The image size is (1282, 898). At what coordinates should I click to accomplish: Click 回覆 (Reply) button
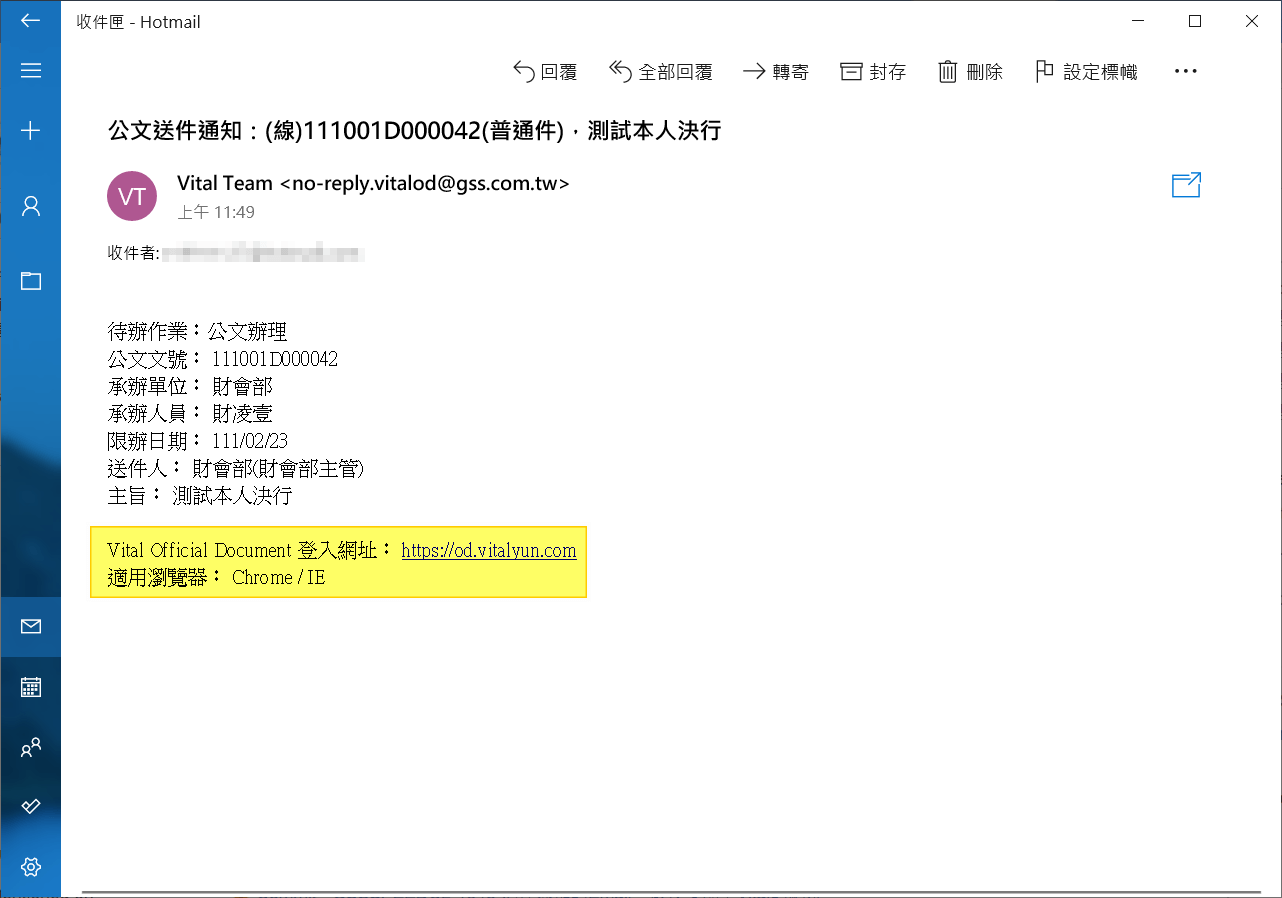(x=545, y=72)
